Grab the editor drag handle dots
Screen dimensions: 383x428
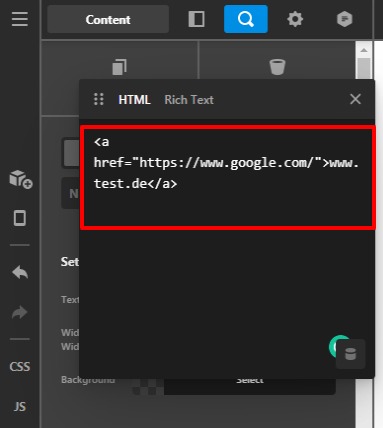[99, 99]
